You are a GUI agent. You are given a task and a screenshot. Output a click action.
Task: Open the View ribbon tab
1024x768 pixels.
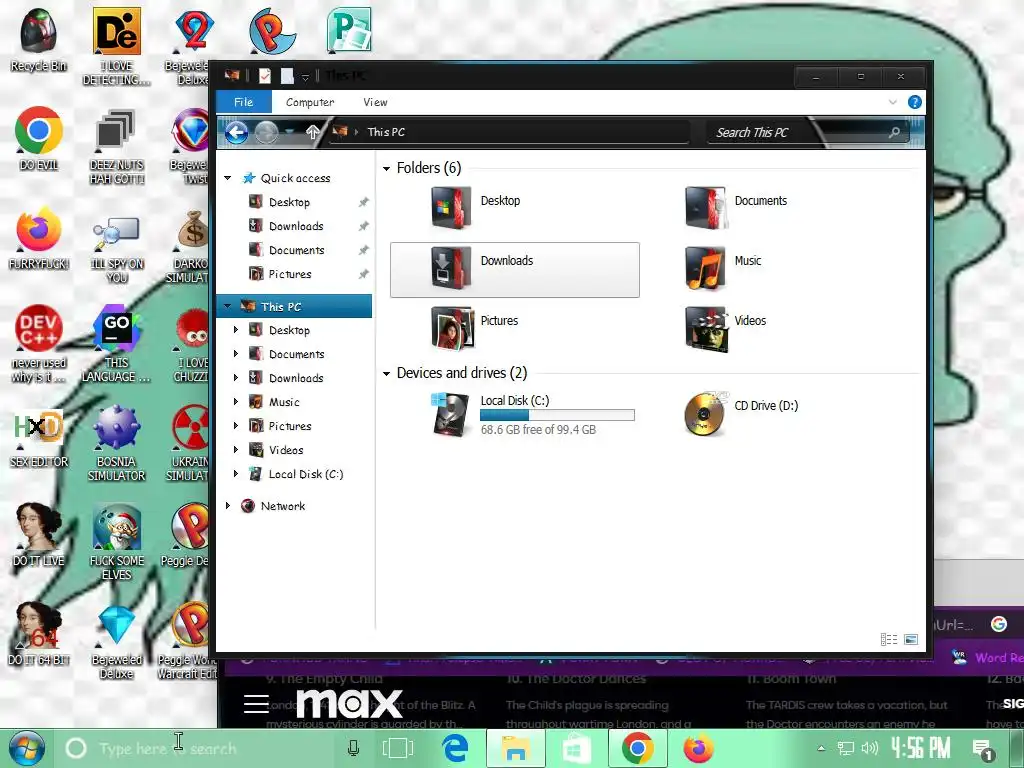click(x=376, y=102)
